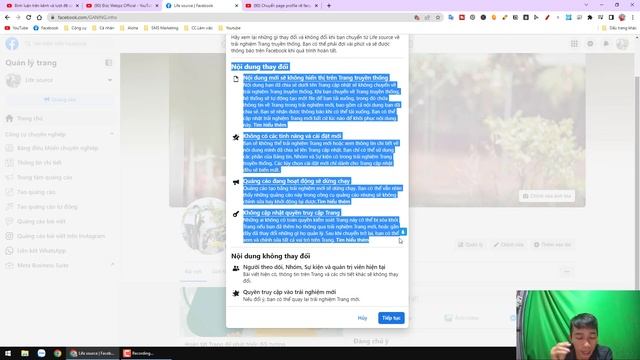
Task: Open the notifications bell icon
Action: (x=606, y=44)
